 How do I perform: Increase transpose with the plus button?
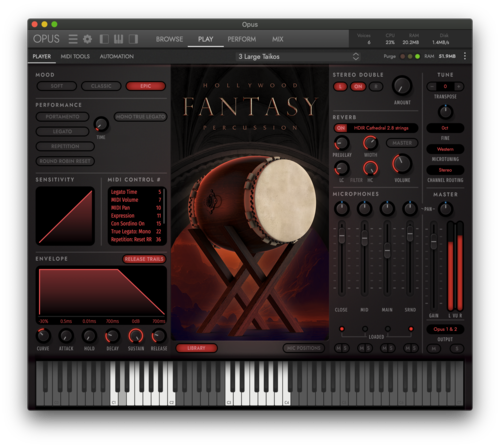coord(459,87)
